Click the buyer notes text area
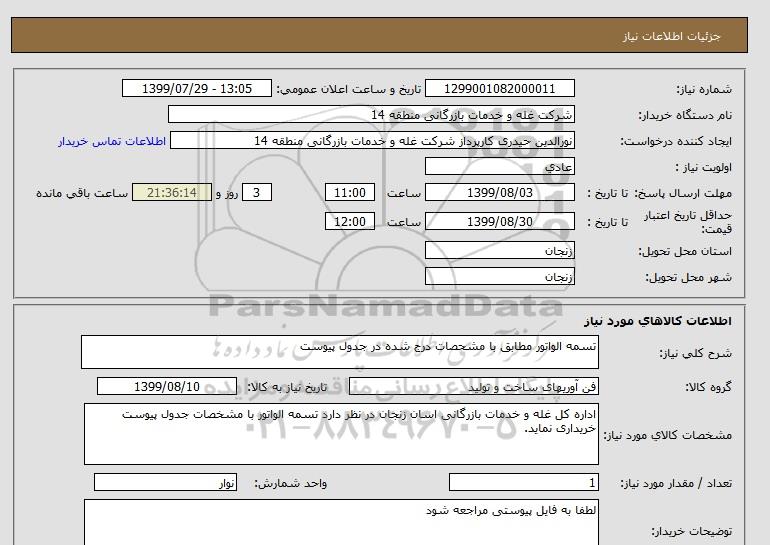This screenshot has height=545, width=770. (x=341, y=522)
